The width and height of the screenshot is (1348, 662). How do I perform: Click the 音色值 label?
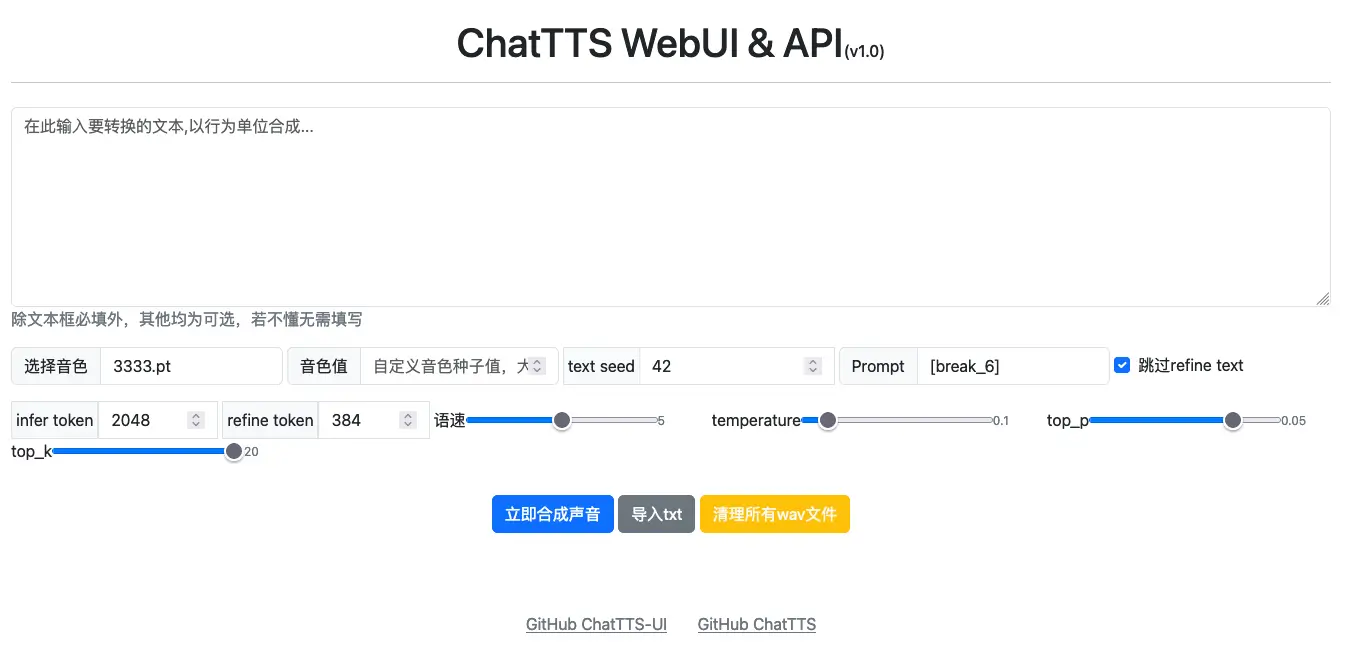click(324, 366)
